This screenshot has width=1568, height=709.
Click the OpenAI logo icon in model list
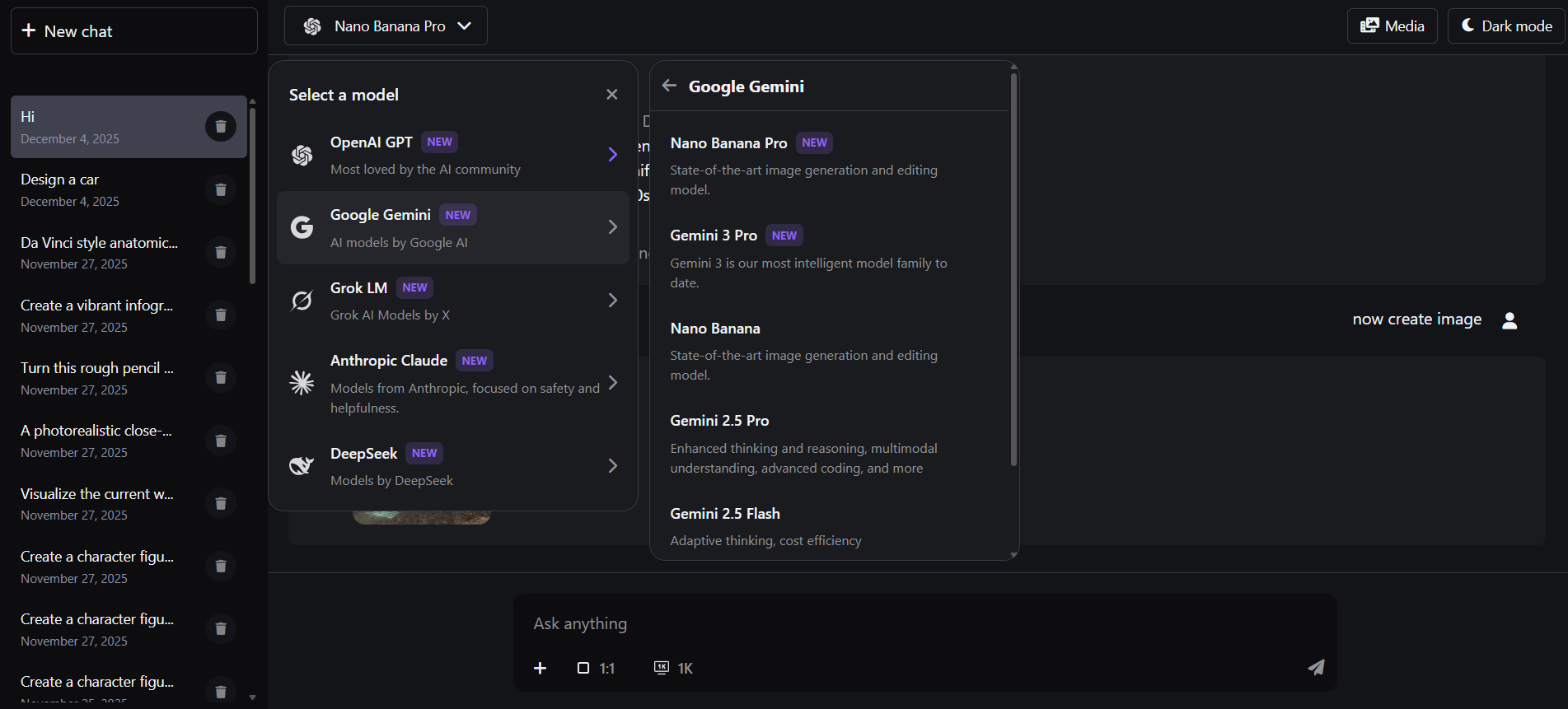(x=302, y=155)
